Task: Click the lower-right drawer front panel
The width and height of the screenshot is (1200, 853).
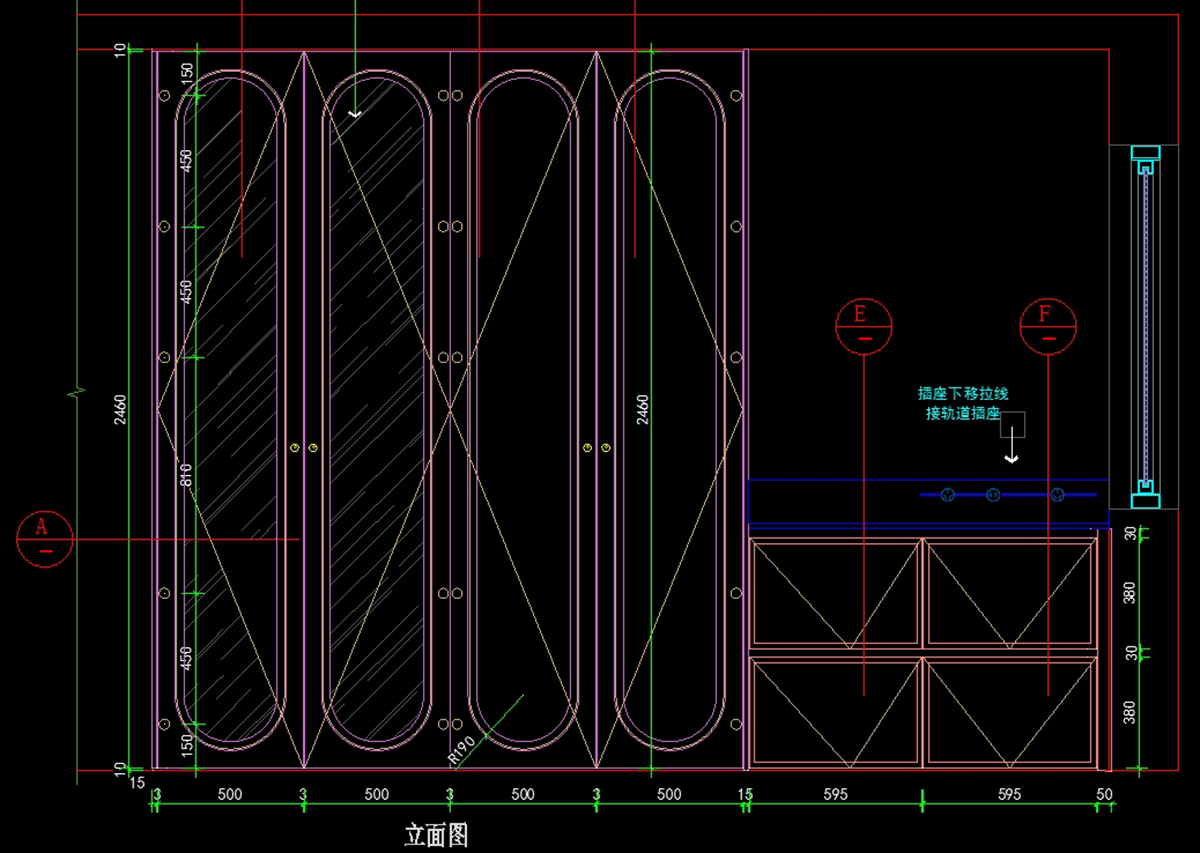Action: click(1009, 710)
